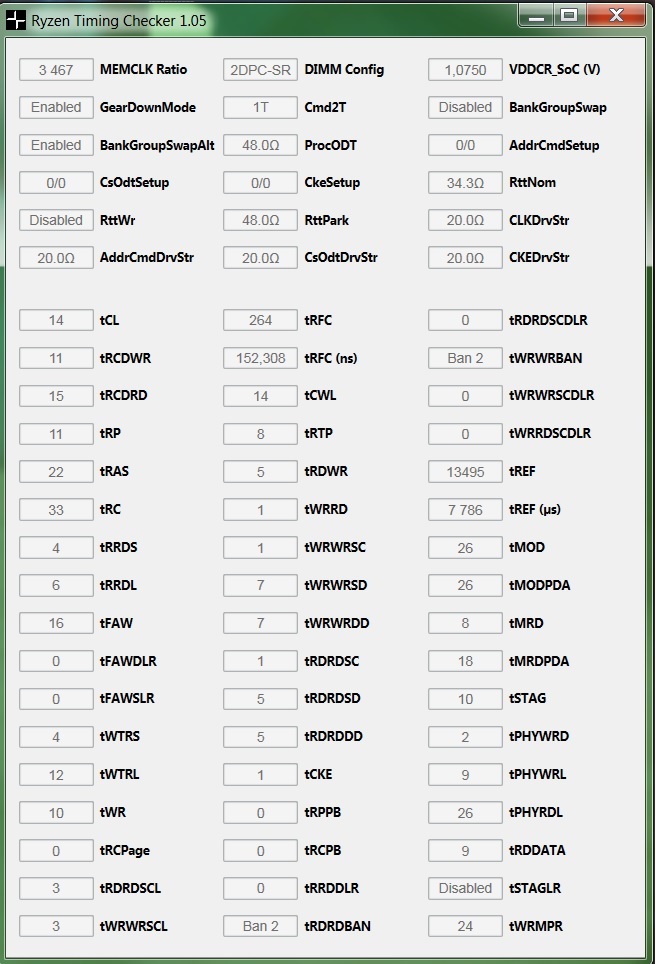
Task: Click the VDDCR_SoC voltage value field
Action: 465,70
